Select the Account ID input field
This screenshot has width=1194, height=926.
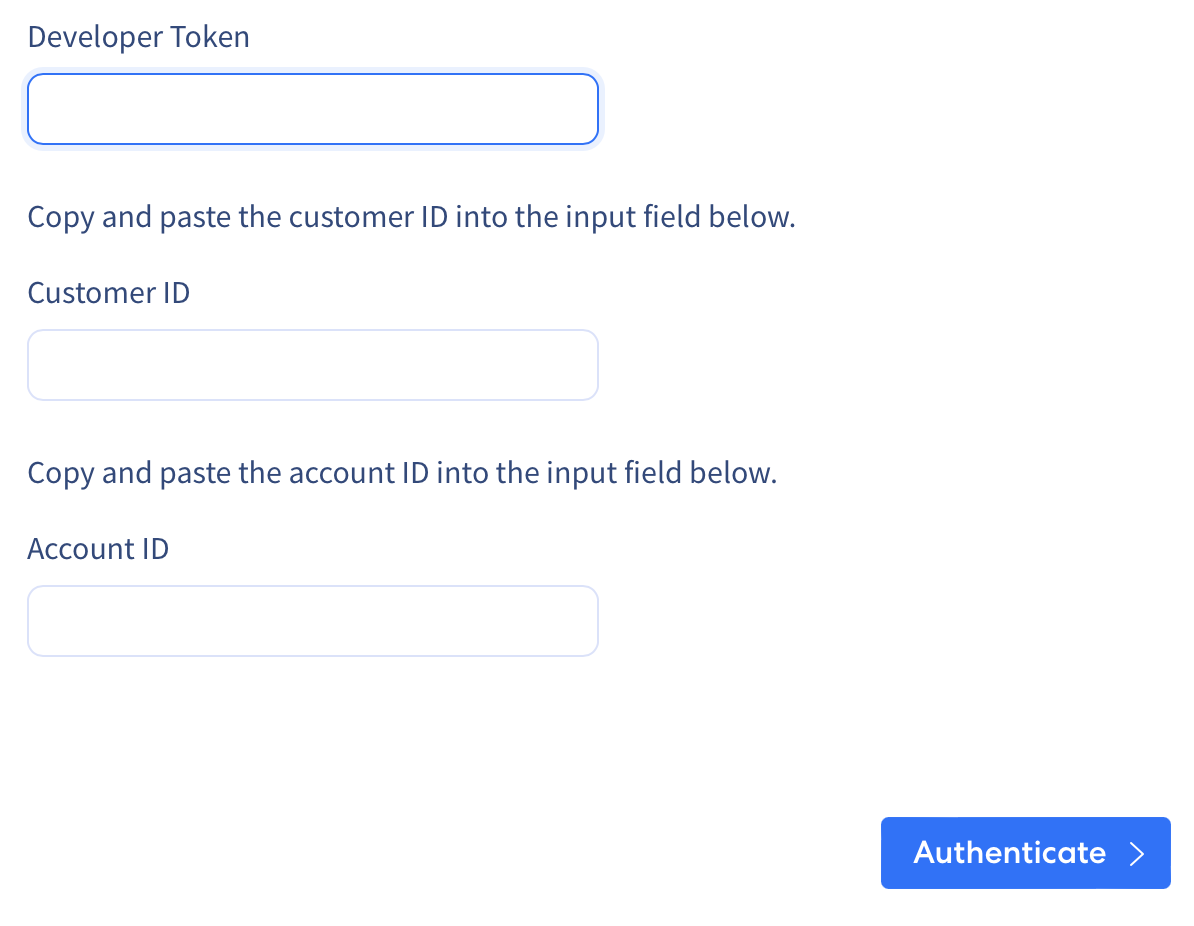[313, 621]
